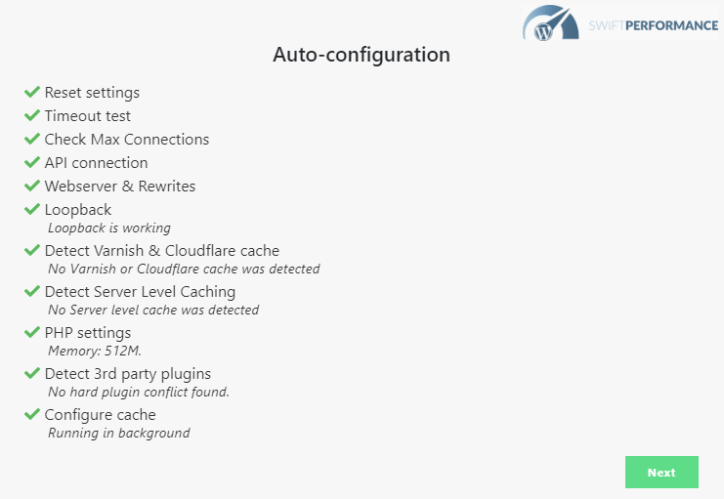The height and width of the screenshot is (499, 724).
Task: Click the checkmark beside Detect Varnish & Cloudflare cache
Action: 32,250
